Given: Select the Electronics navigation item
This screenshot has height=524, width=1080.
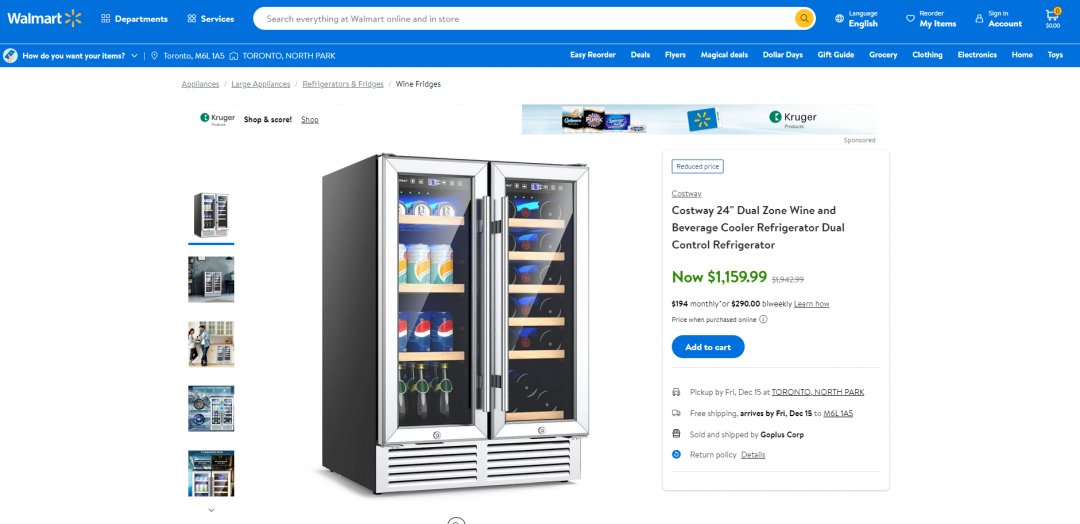Looking at the screenshot, I should coord(977,55).
